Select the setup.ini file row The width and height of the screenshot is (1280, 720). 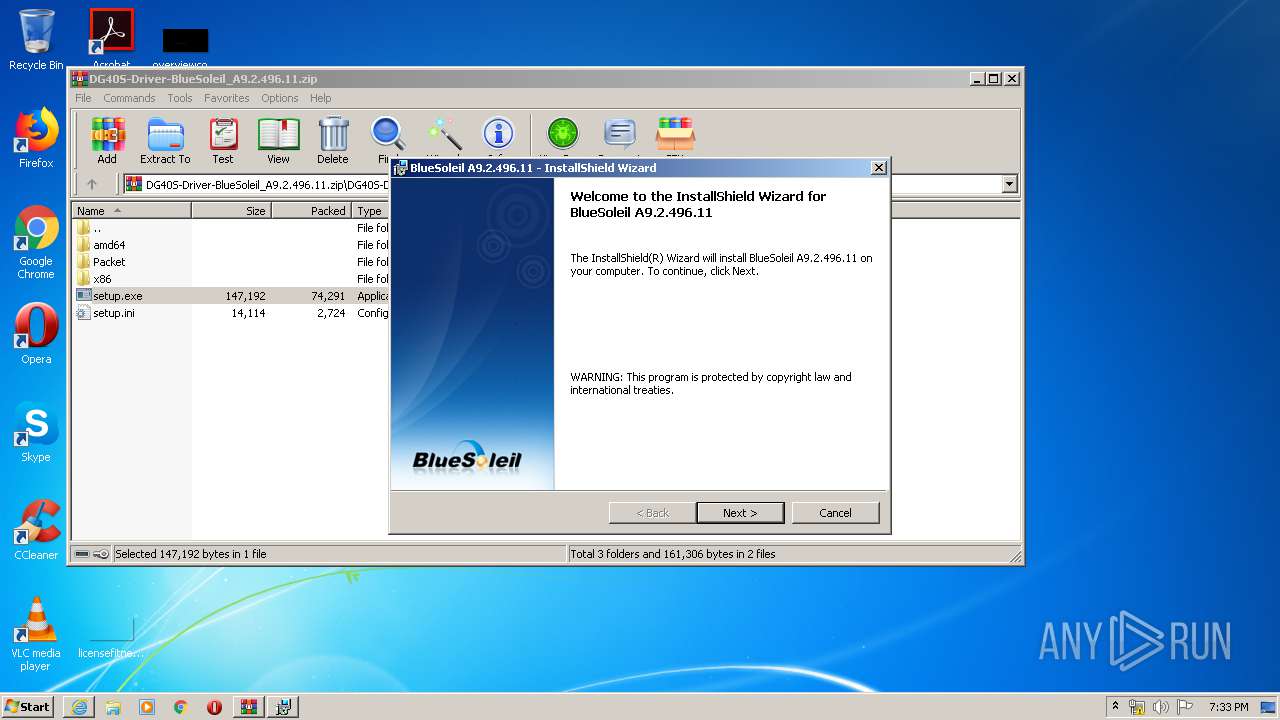pyautogui.click(x=231, y=313)
